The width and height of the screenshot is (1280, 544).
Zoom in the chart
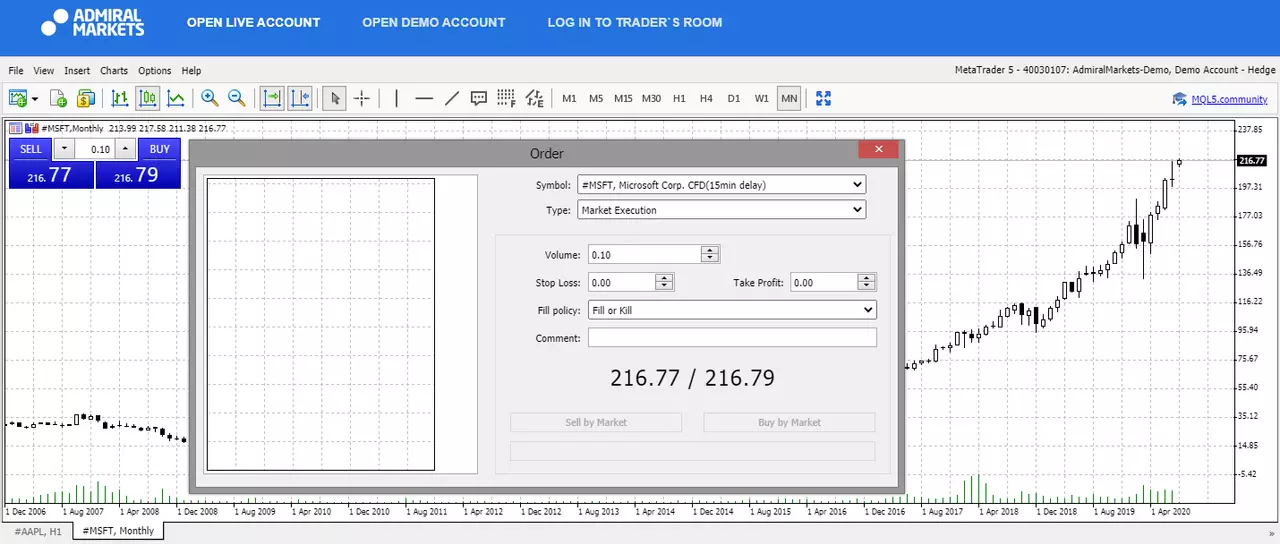click(x=209, y=98)
